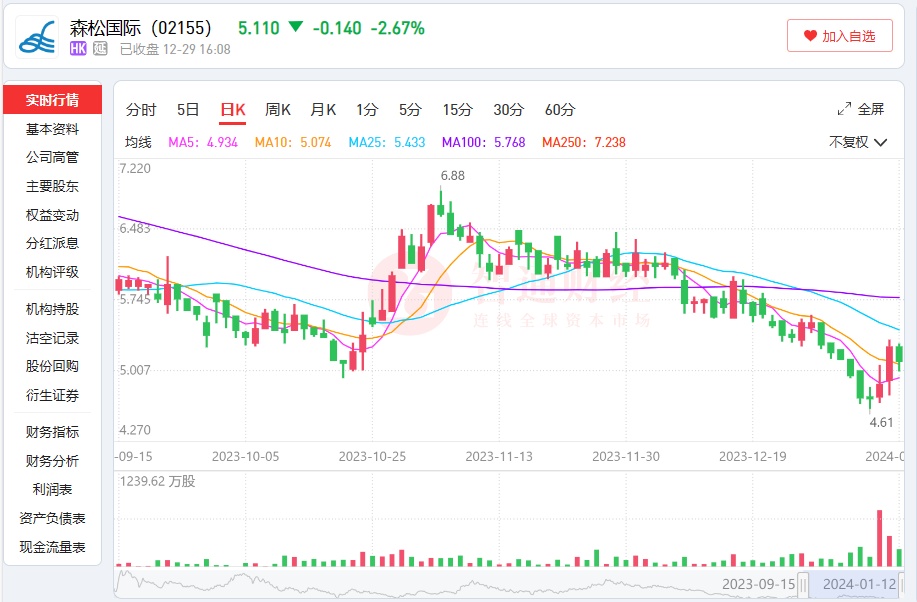The image size is (917, 602).
Task: Switch to the 60分 interval
Action: (x=560, y=110)
